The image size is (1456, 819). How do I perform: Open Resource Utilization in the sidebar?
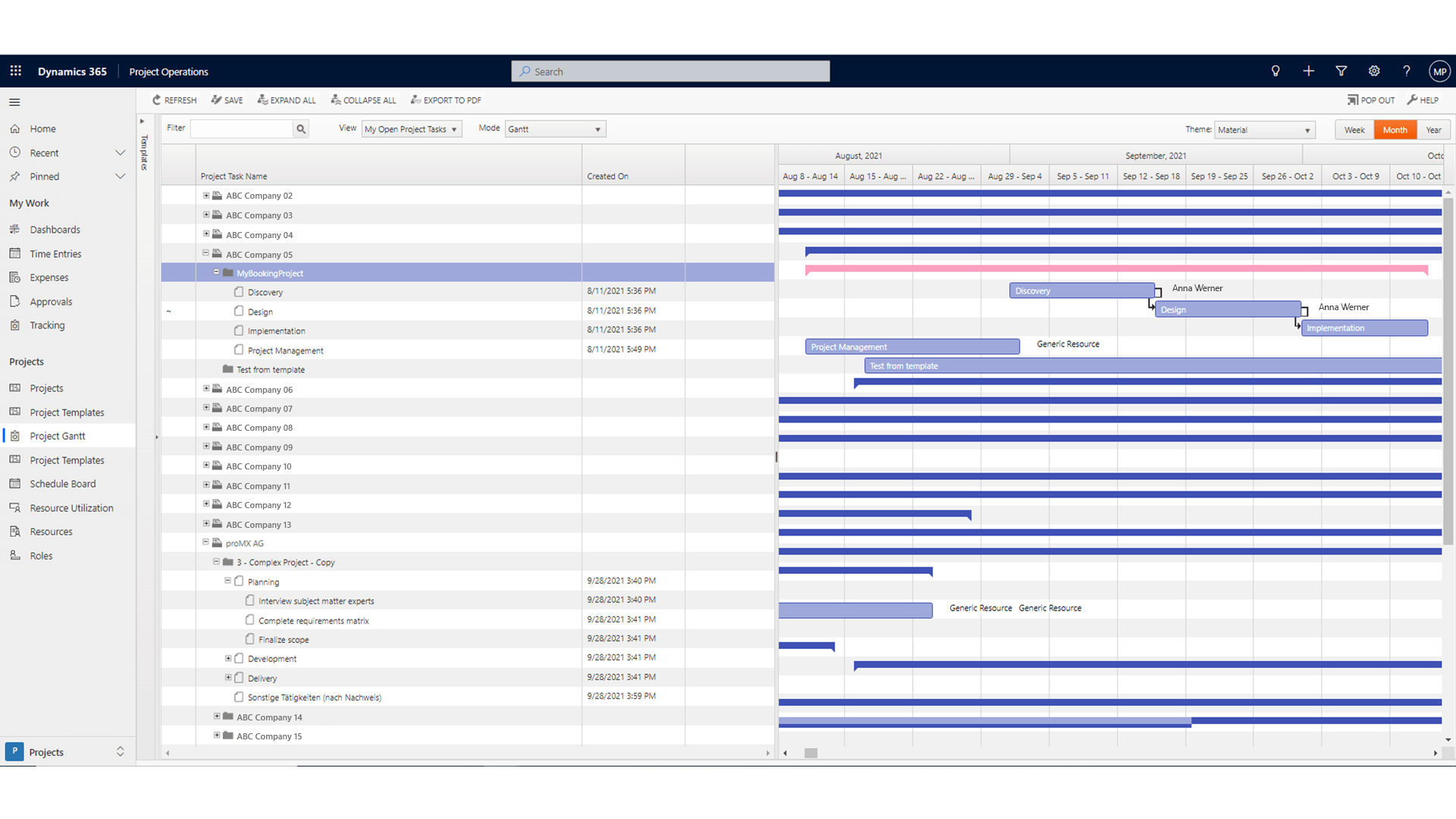coord(71,507)
